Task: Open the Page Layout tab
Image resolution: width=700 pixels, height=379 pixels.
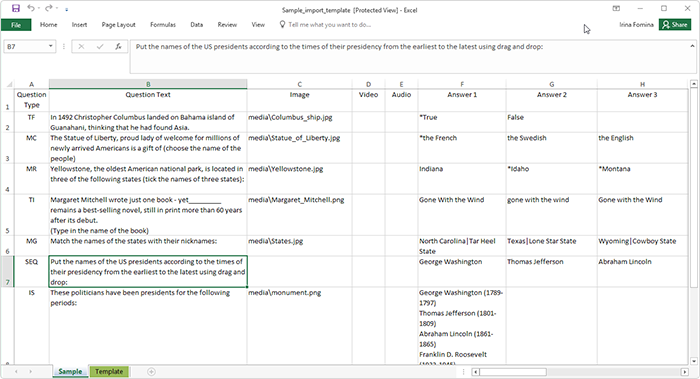Action: [x=118, y=25]
